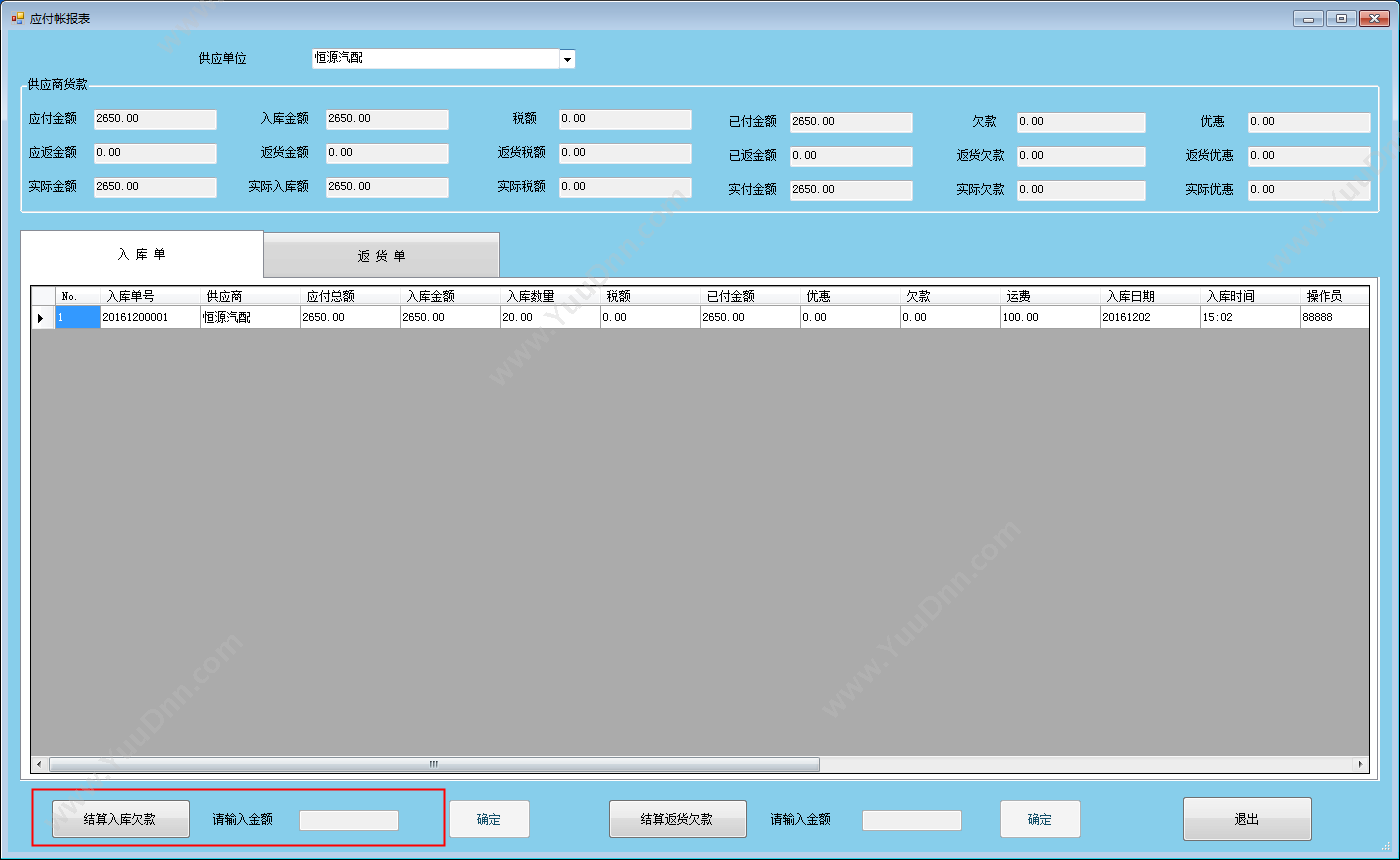Click the 运费 column header
Image resolution: width=1400 pixels, height=860 pixels.
(1050, 297)
